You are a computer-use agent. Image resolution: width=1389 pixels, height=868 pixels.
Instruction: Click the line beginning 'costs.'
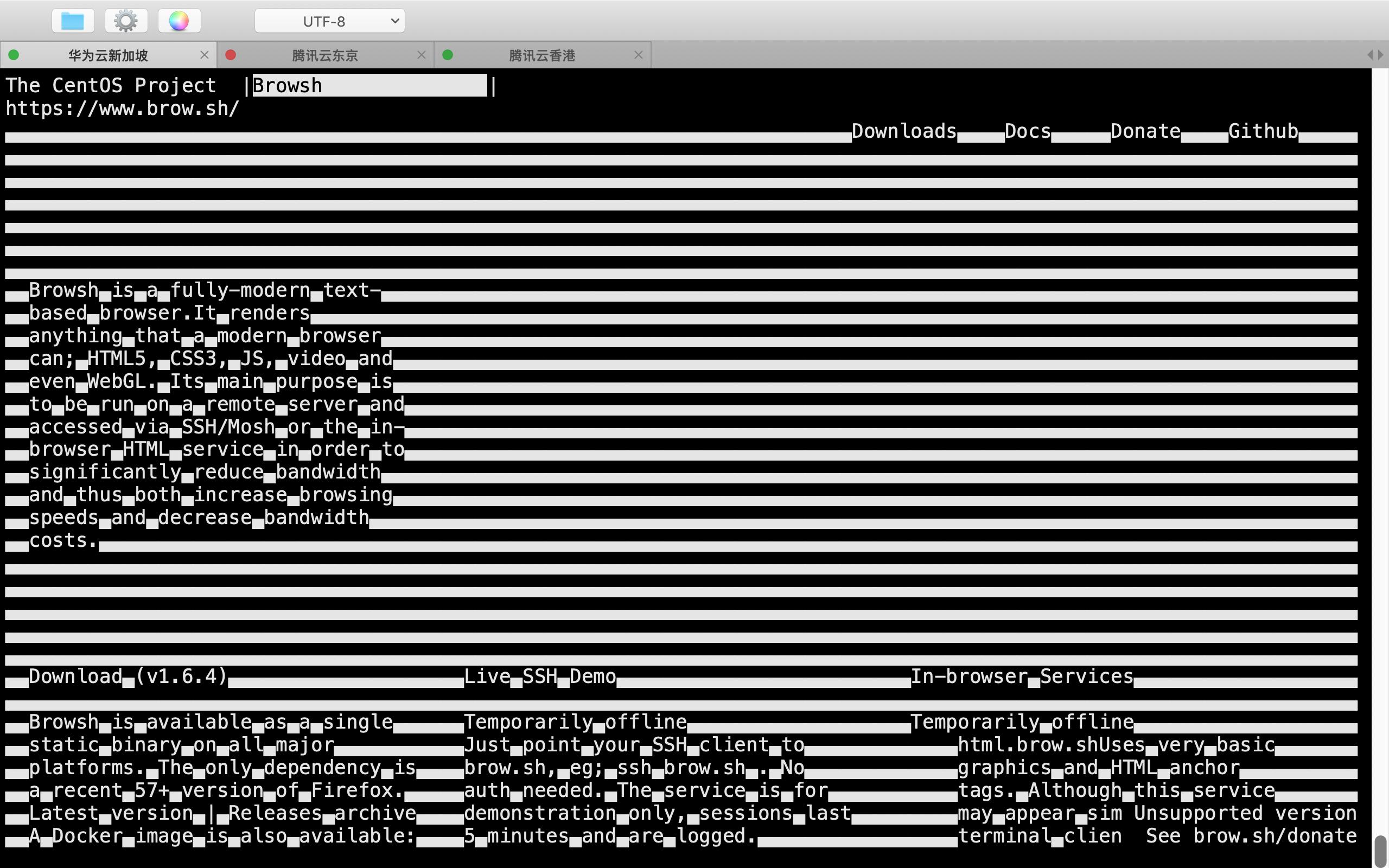tap(63, 541)
